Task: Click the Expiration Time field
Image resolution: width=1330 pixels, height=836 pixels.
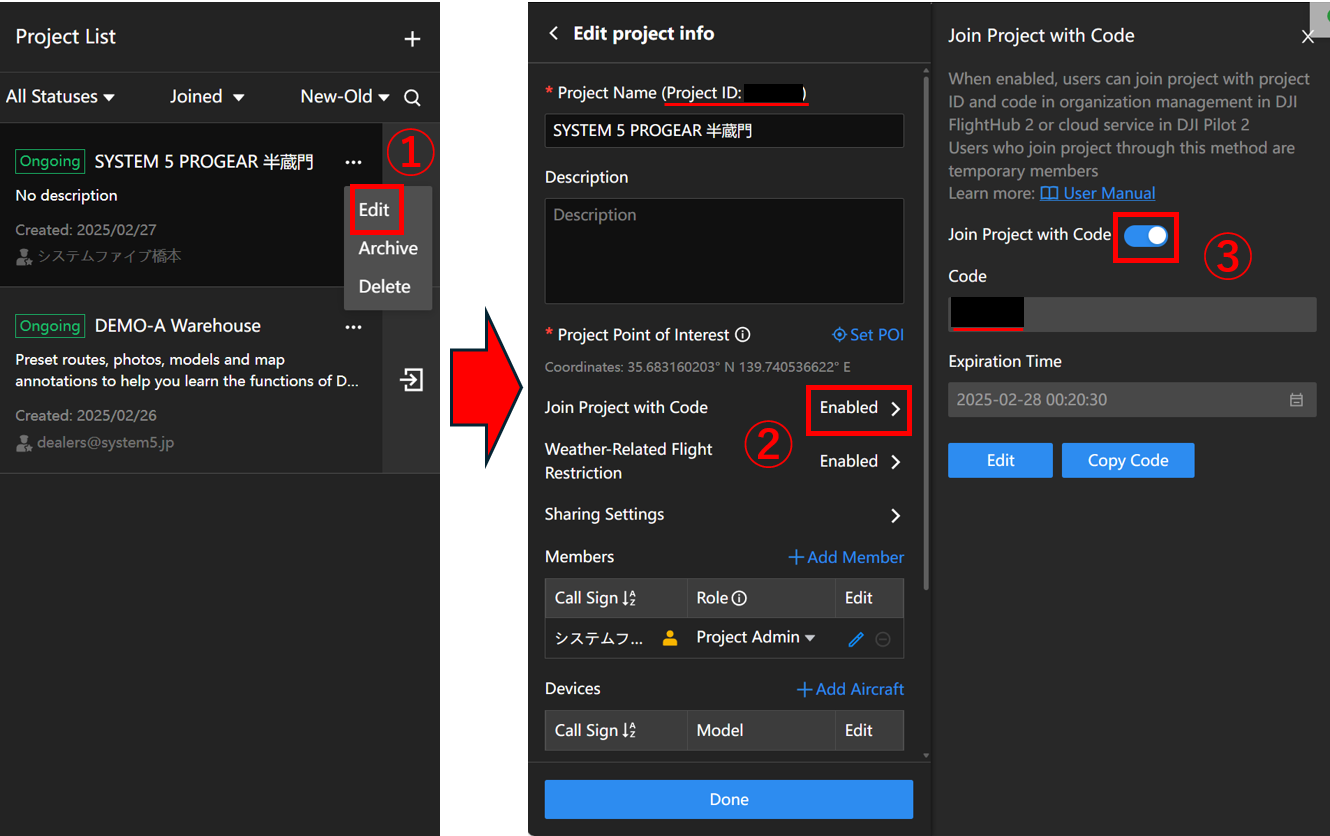Action: click(x=1132, y=400)
